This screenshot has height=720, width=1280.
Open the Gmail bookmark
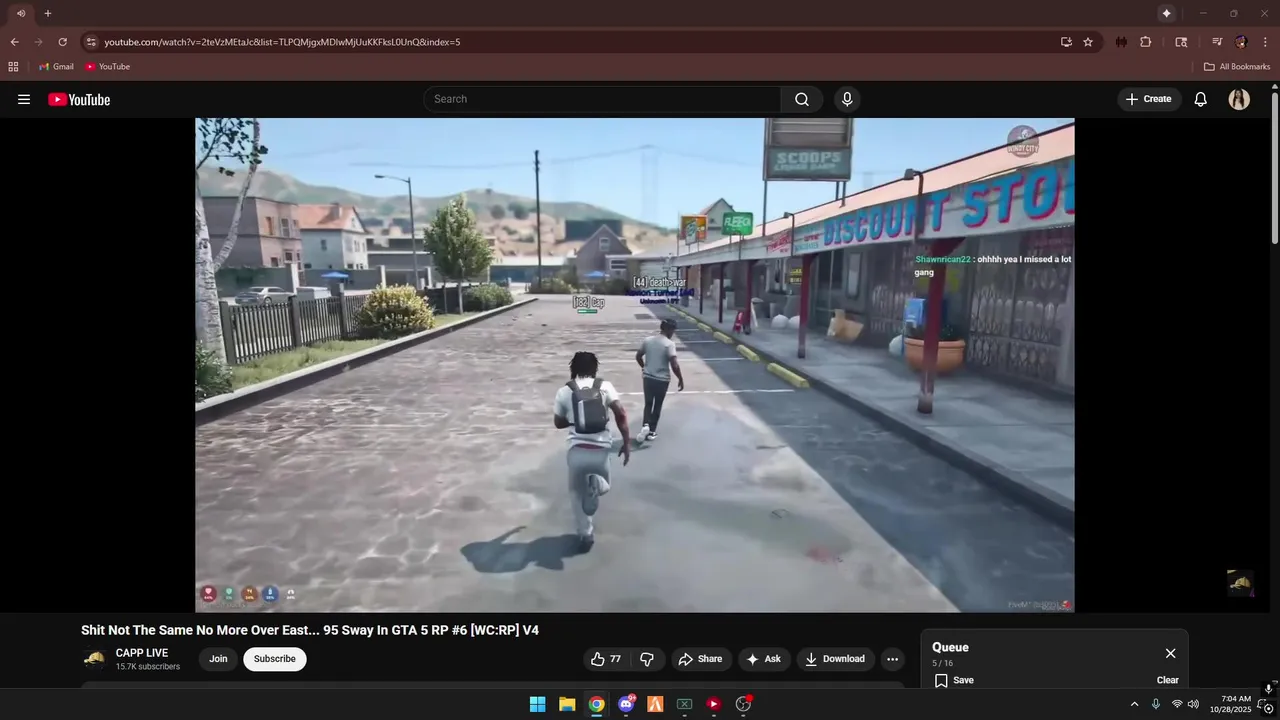[56, 67]
